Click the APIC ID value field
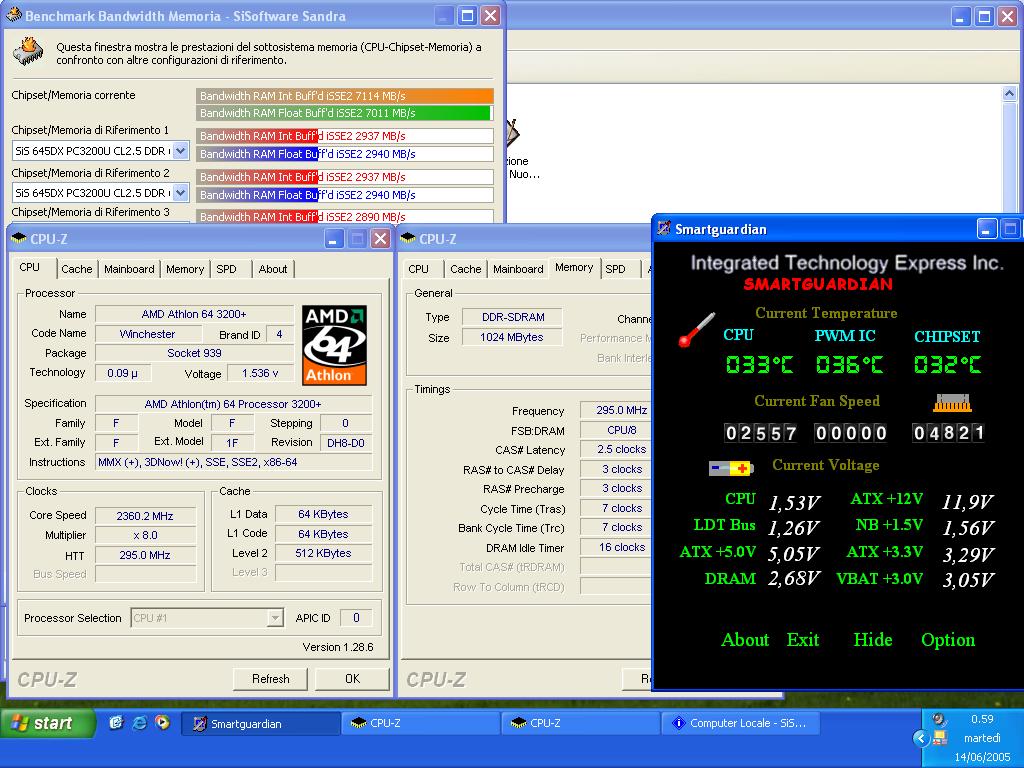This screenshot has width=1024, height=768. point(356,618)
